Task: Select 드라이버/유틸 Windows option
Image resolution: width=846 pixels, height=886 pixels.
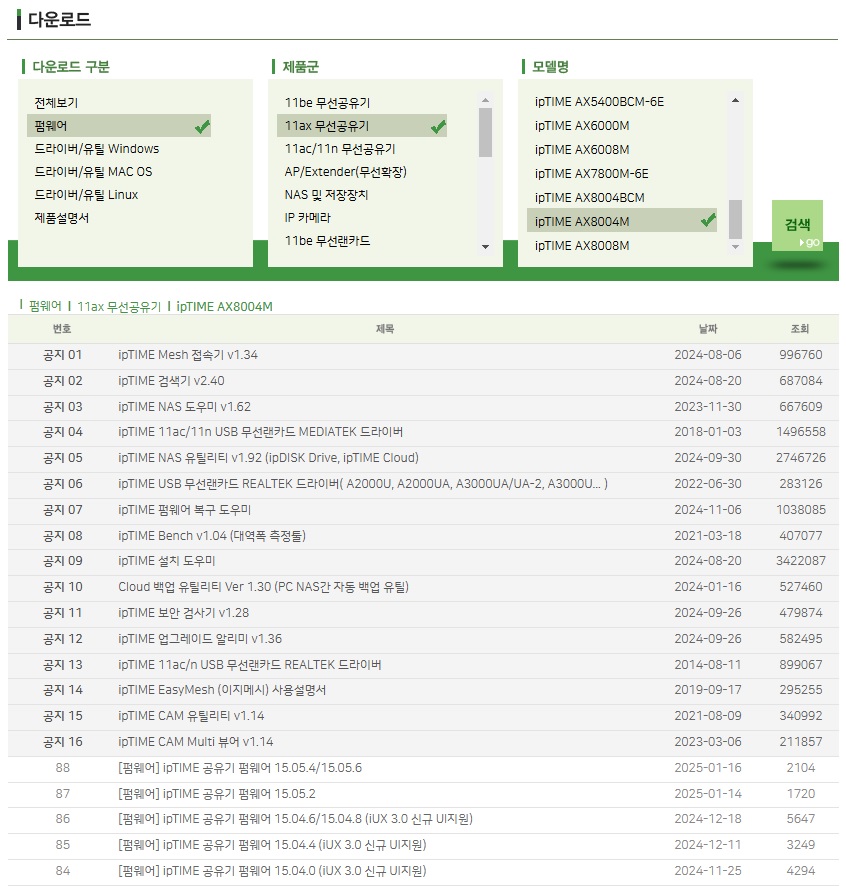Action: point(97,149)
